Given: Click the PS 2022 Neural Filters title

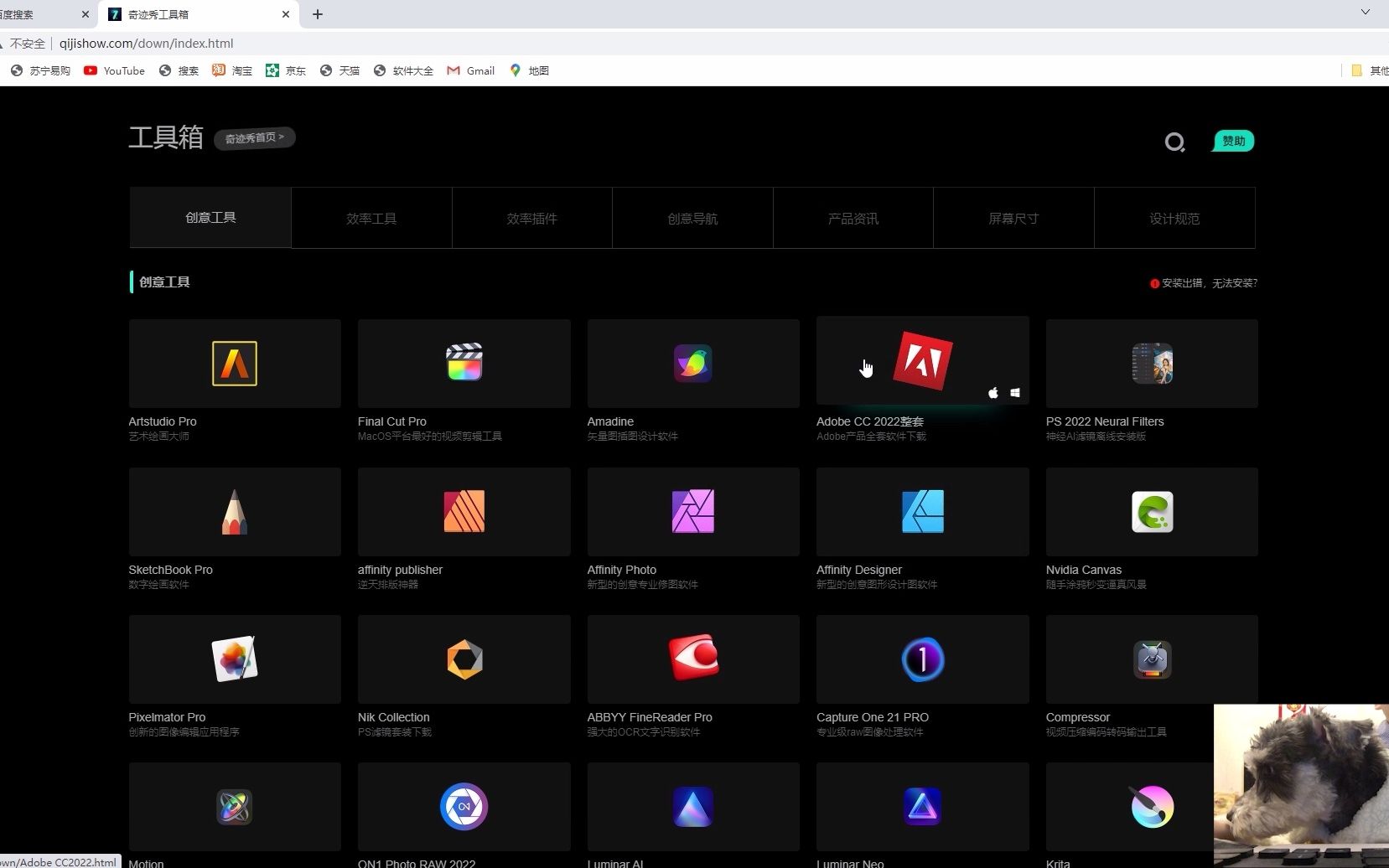Looking at the screenshot, I should click(x=1105, y=421).
